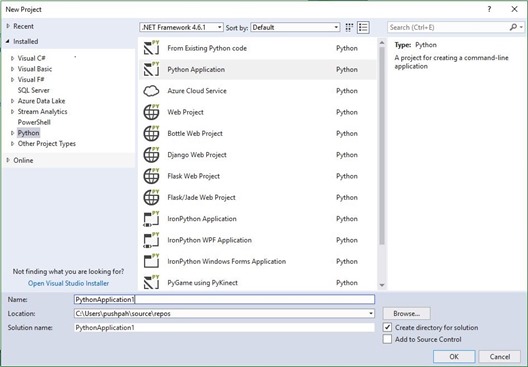Select the Azure Cloud Service template label
The width and height of the screenshot is (528, 367).
197,91
